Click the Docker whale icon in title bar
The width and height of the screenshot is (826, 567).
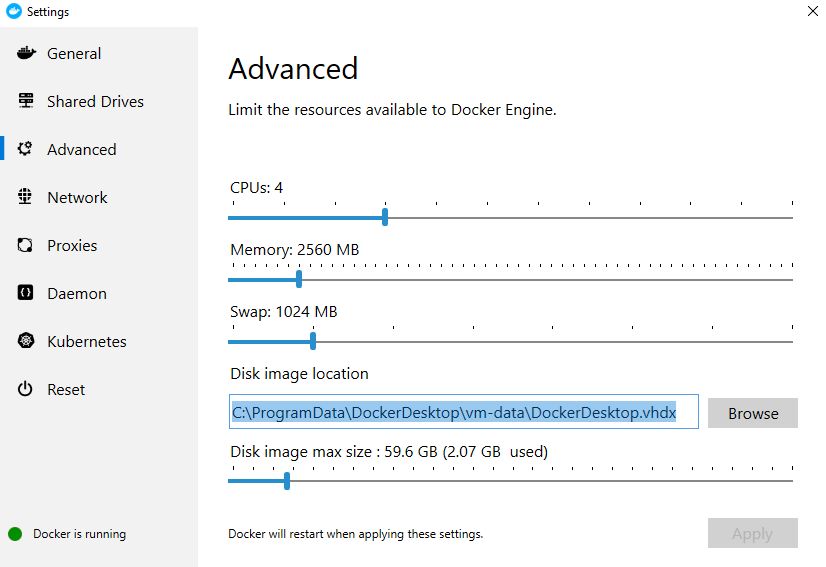click(12, 12)
